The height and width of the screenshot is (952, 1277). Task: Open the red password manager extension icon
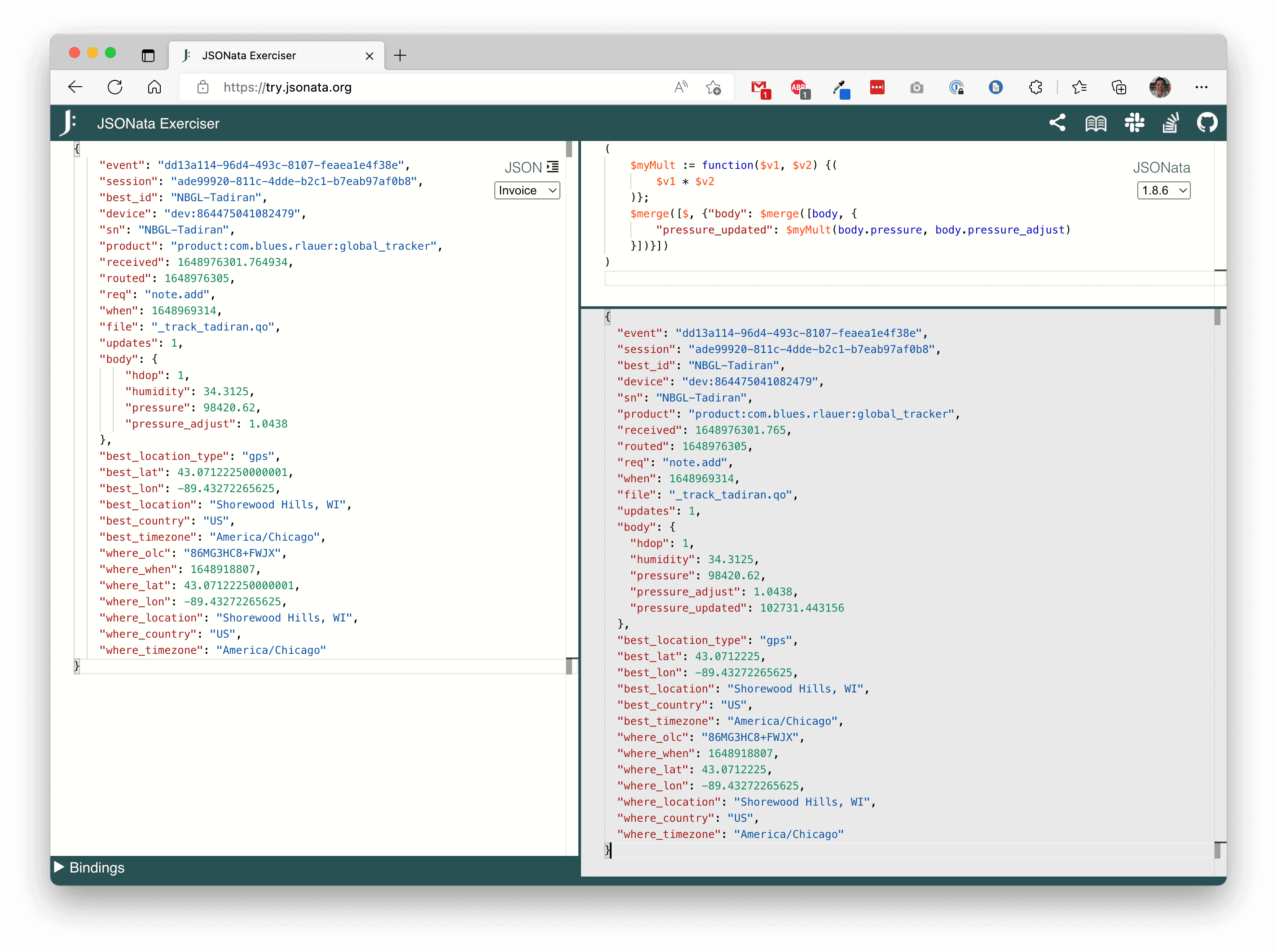[877, 87]
